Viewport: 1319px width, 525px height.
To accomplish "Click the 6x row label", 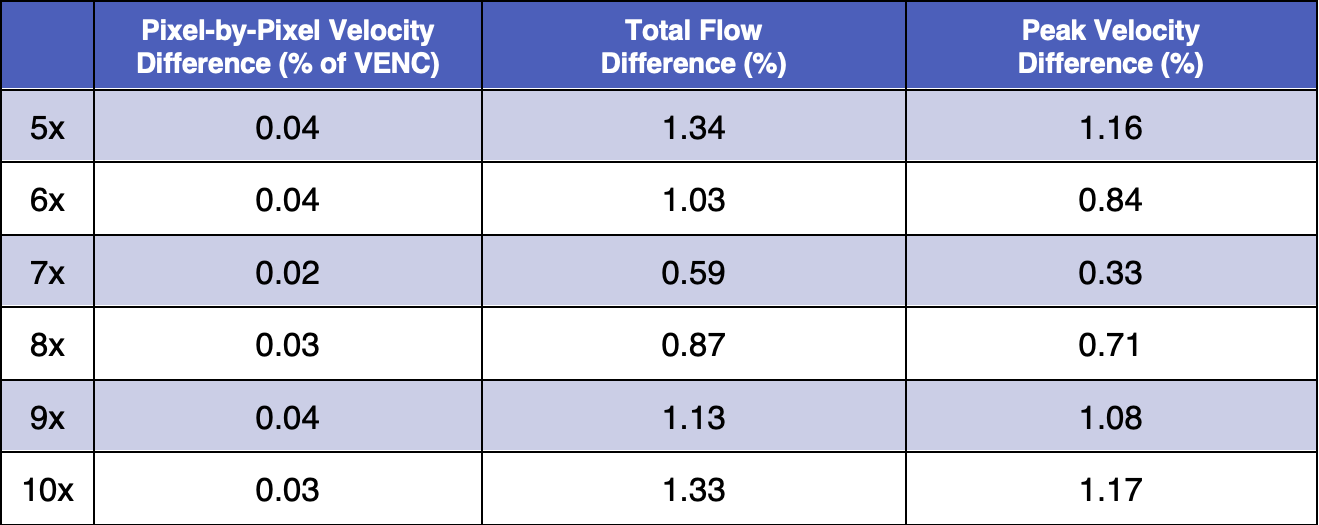I will (47, 200).
